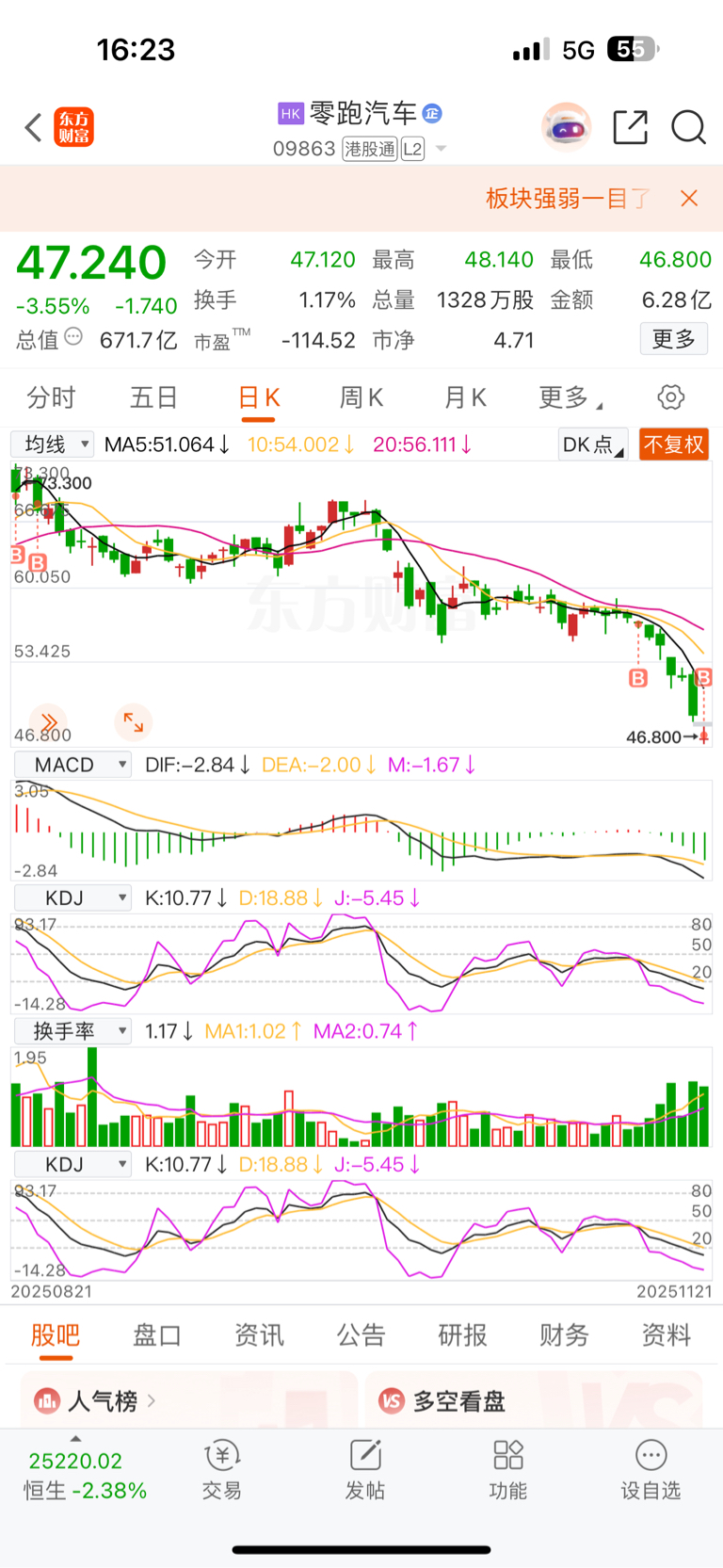The height and width of the screenshot is (1568, 723).
Task: Switch to the 公告 tab
Action: tap(361, 1335)
